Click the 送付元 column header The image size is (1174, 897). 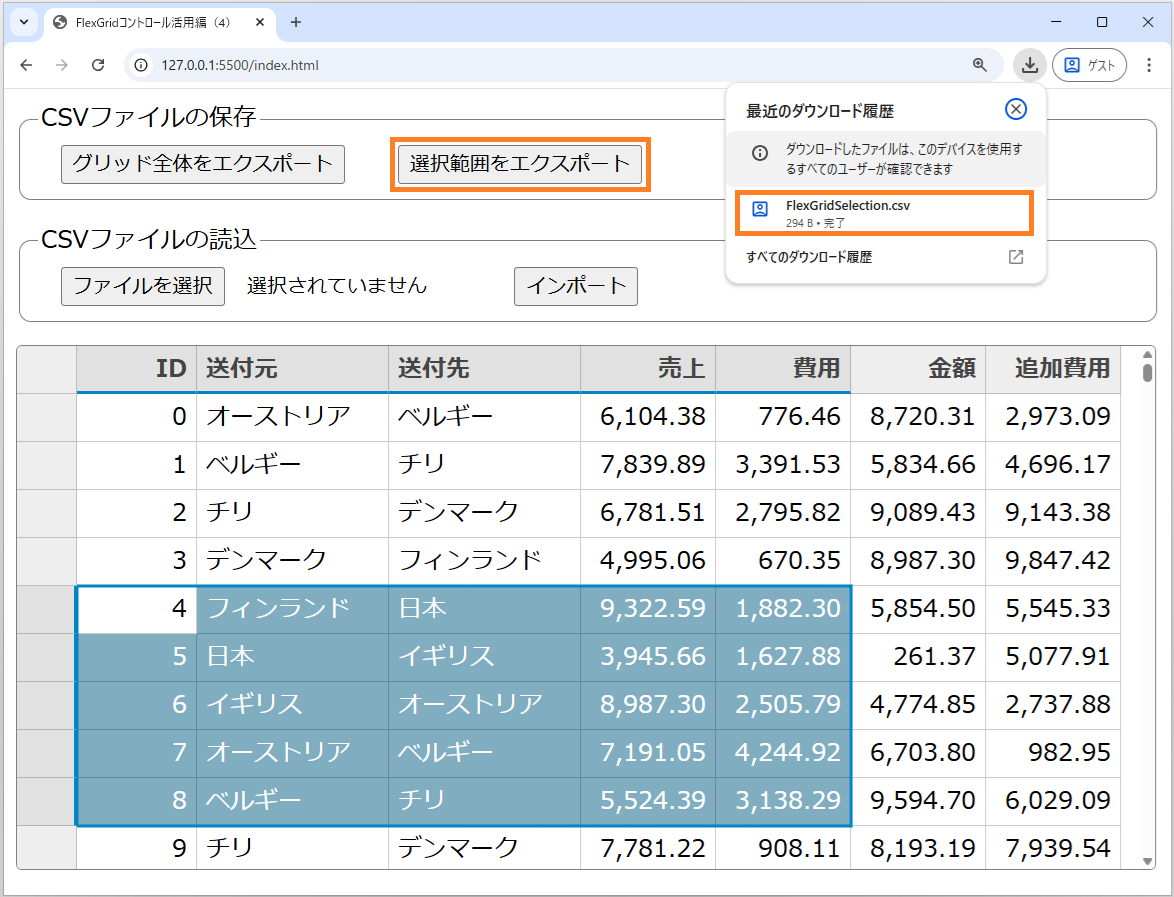pos(292,368)
